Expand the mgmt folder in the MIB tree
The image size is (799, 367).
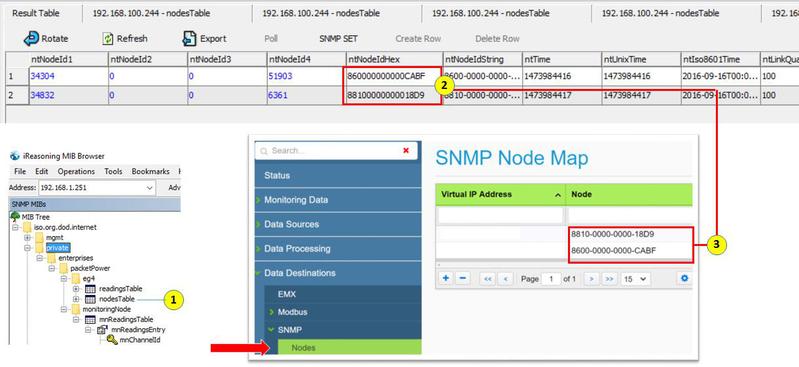pos(26,238)
